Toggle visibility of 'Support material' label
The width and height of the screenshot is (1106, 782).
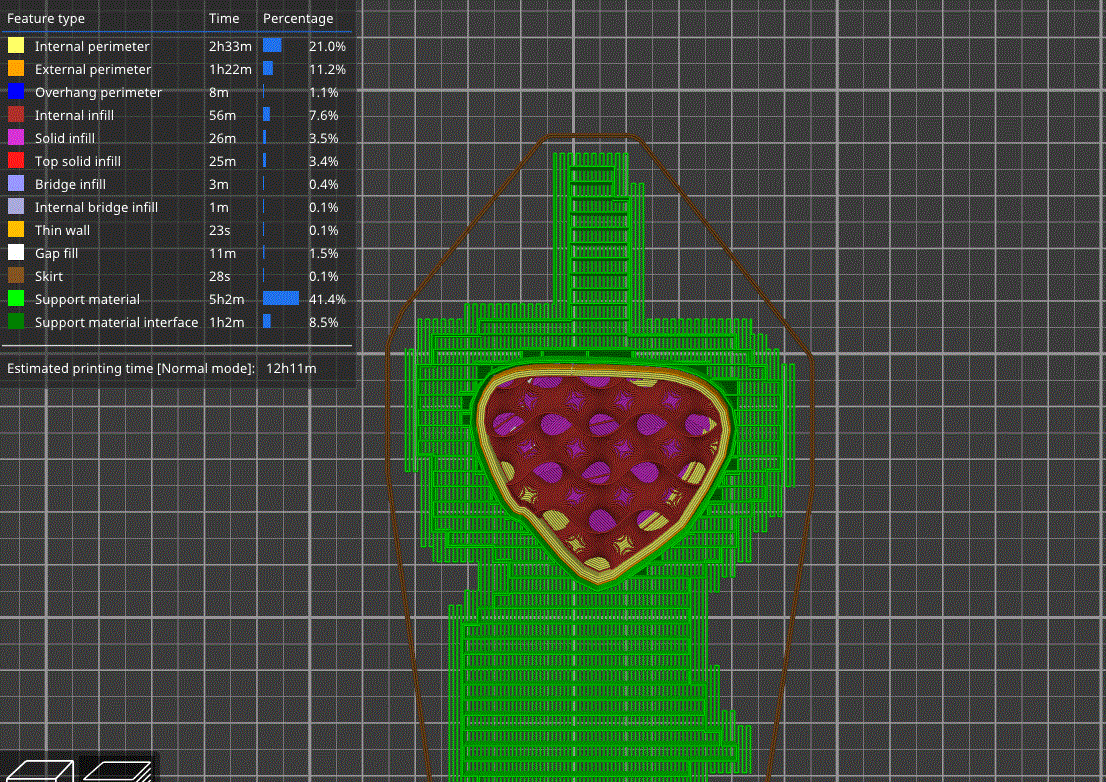pos(87,299)
